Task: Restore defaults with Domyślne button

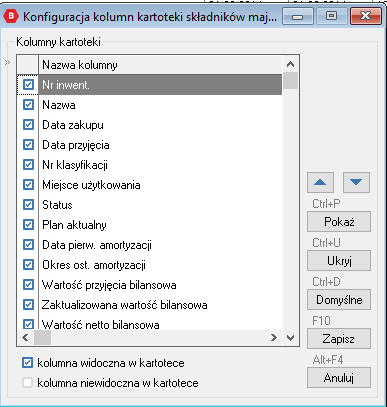Action: [x=339, y=300]
